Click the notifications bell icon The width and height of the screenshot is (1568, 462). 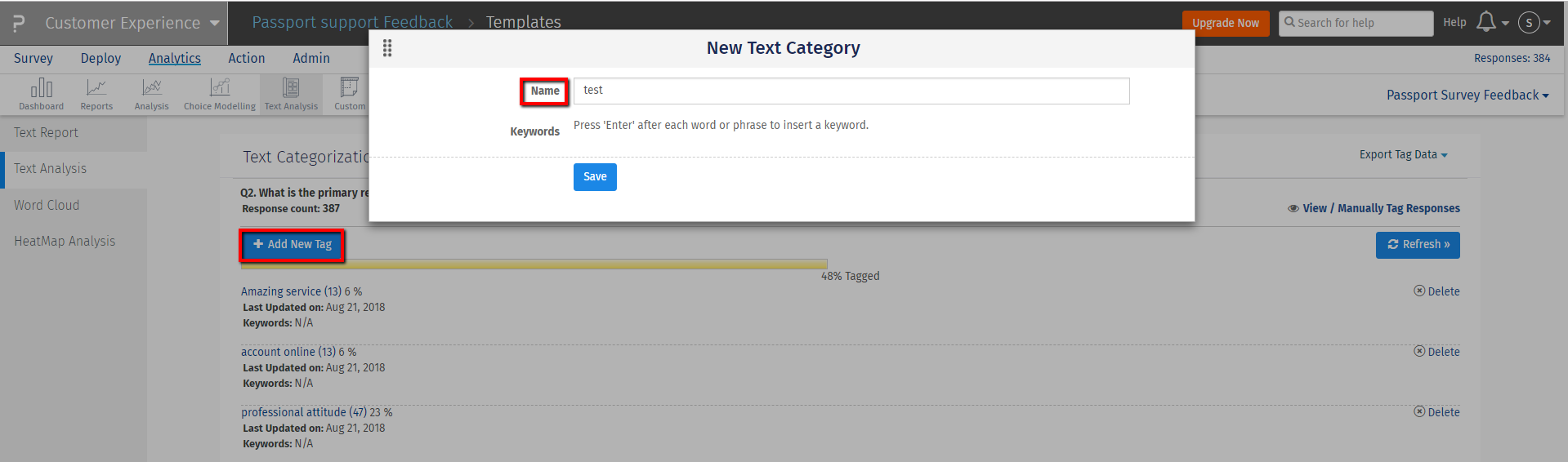pos(1486,22)
